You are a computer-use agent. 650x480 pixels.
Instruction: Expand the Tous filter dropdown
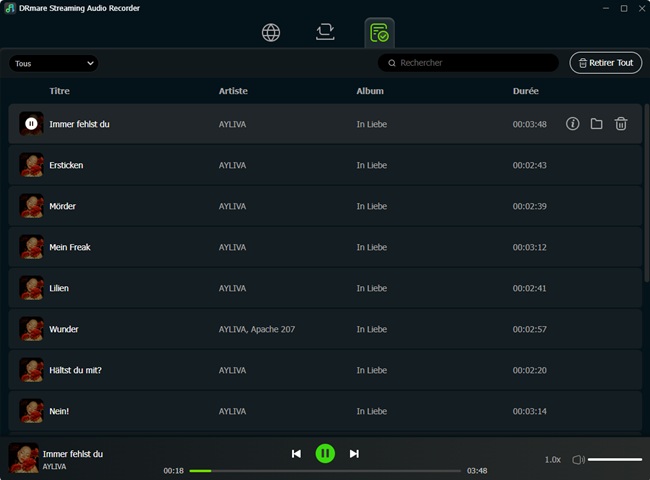click(x=53, y=63)
